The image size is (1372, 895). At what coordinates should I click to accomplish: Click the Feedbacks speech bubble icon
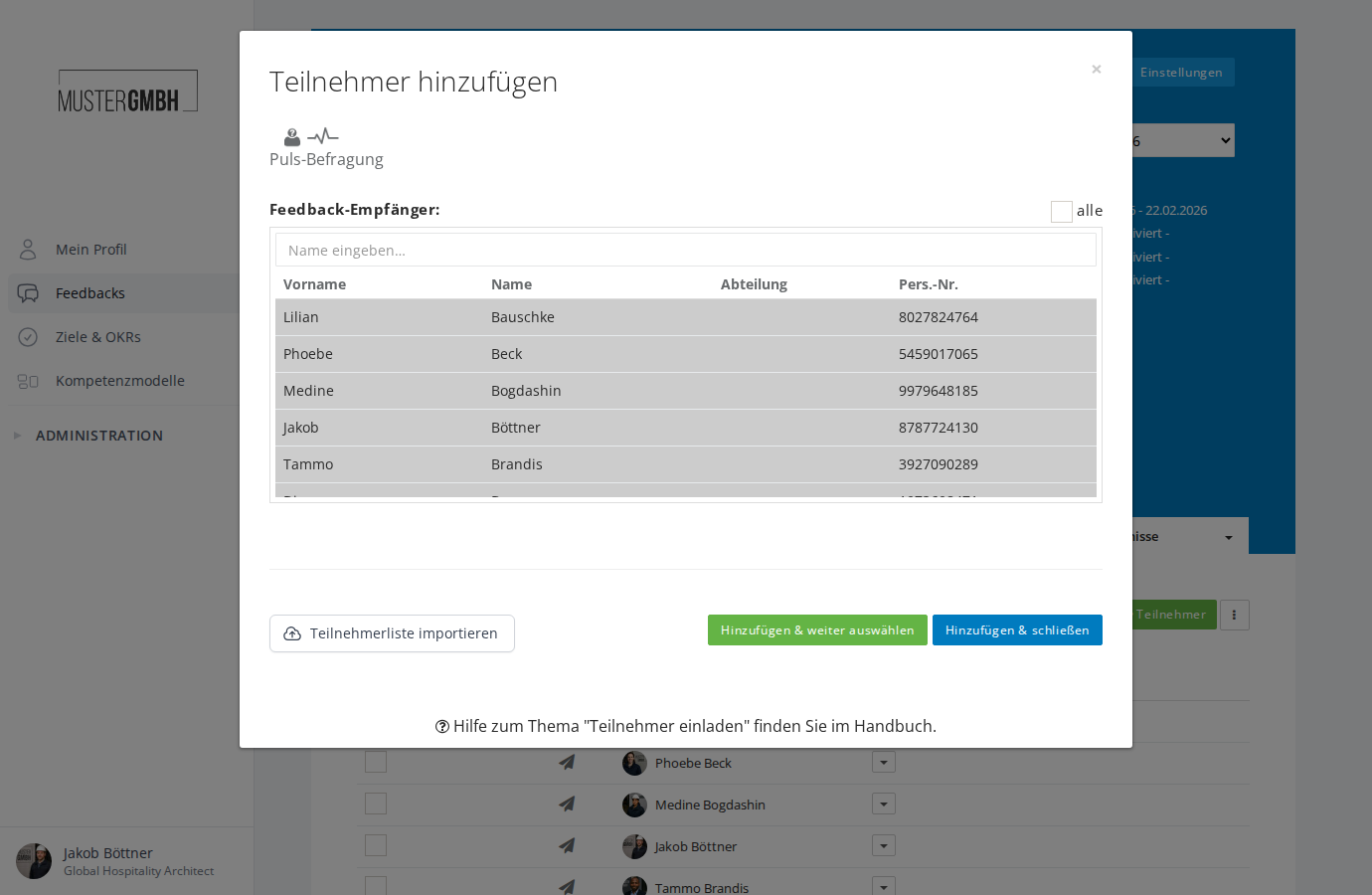point(28,293)
